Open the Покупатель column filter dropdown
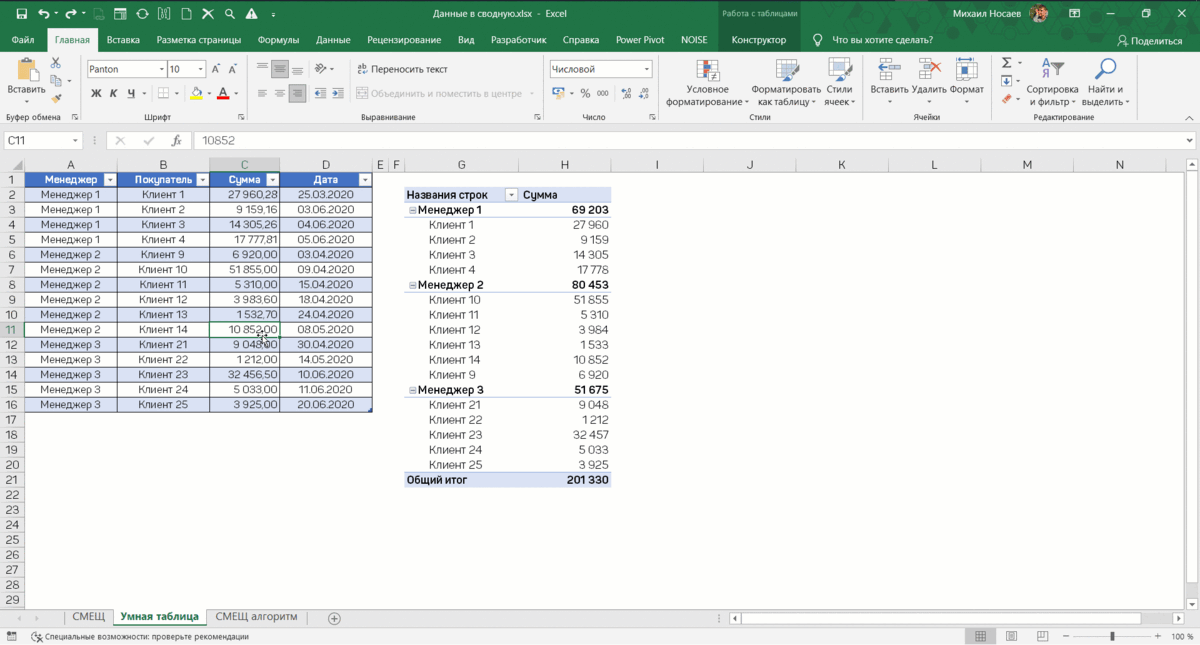The height and width of the screenshot is (645, 1200). (201, 180)
